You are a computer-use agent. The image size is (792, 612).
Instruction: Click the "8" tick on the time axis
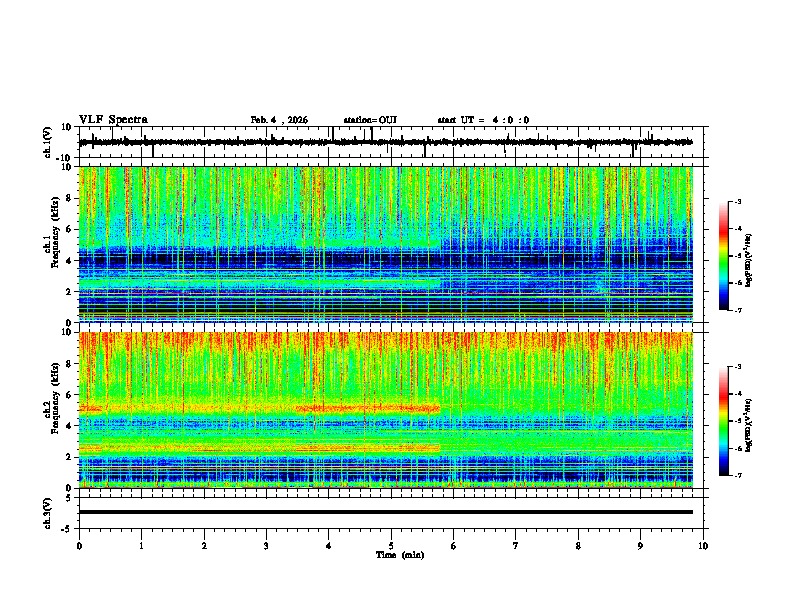[x=578, y=546]
